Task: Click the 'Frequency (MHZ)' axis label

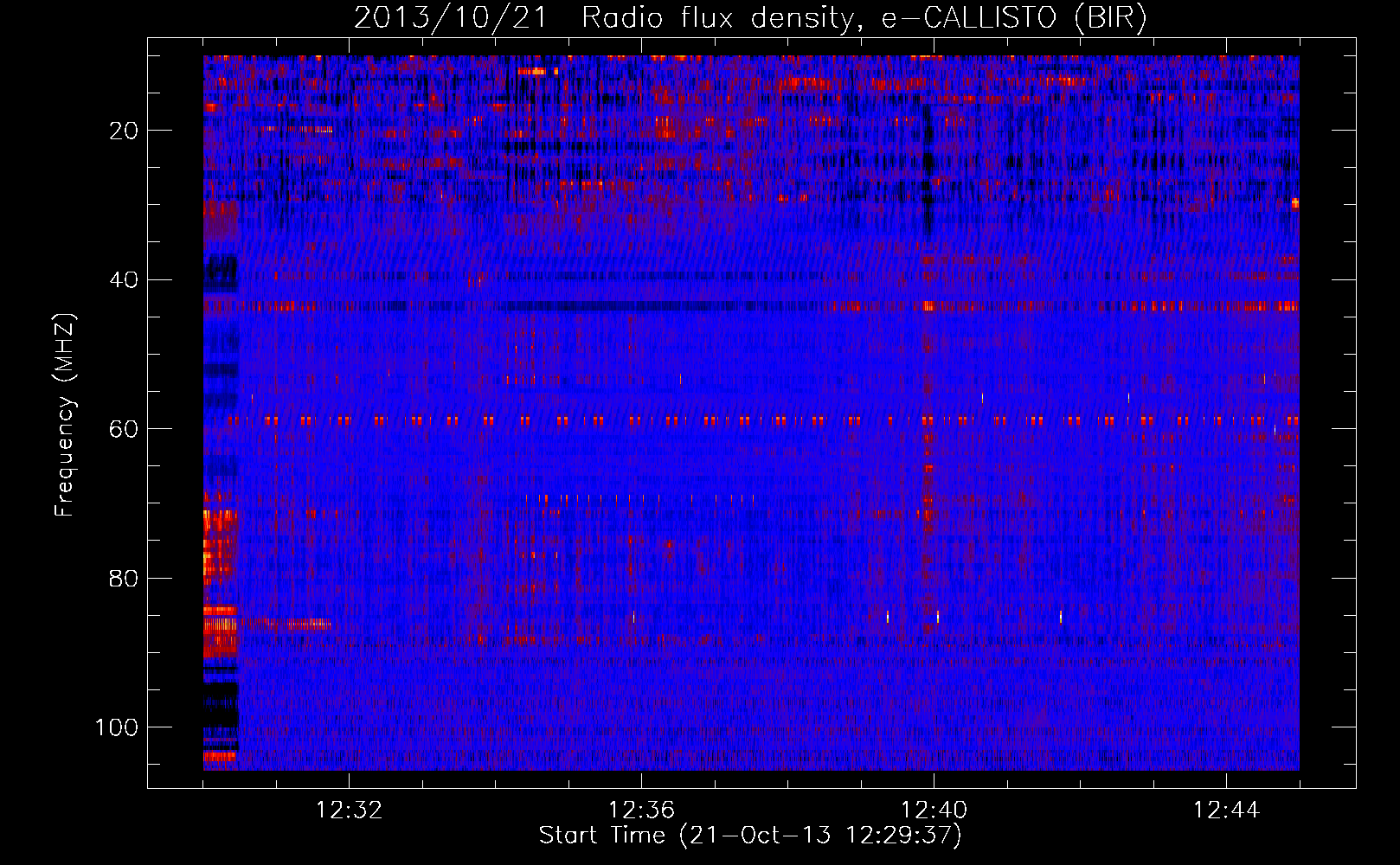Action: [65, 415]
